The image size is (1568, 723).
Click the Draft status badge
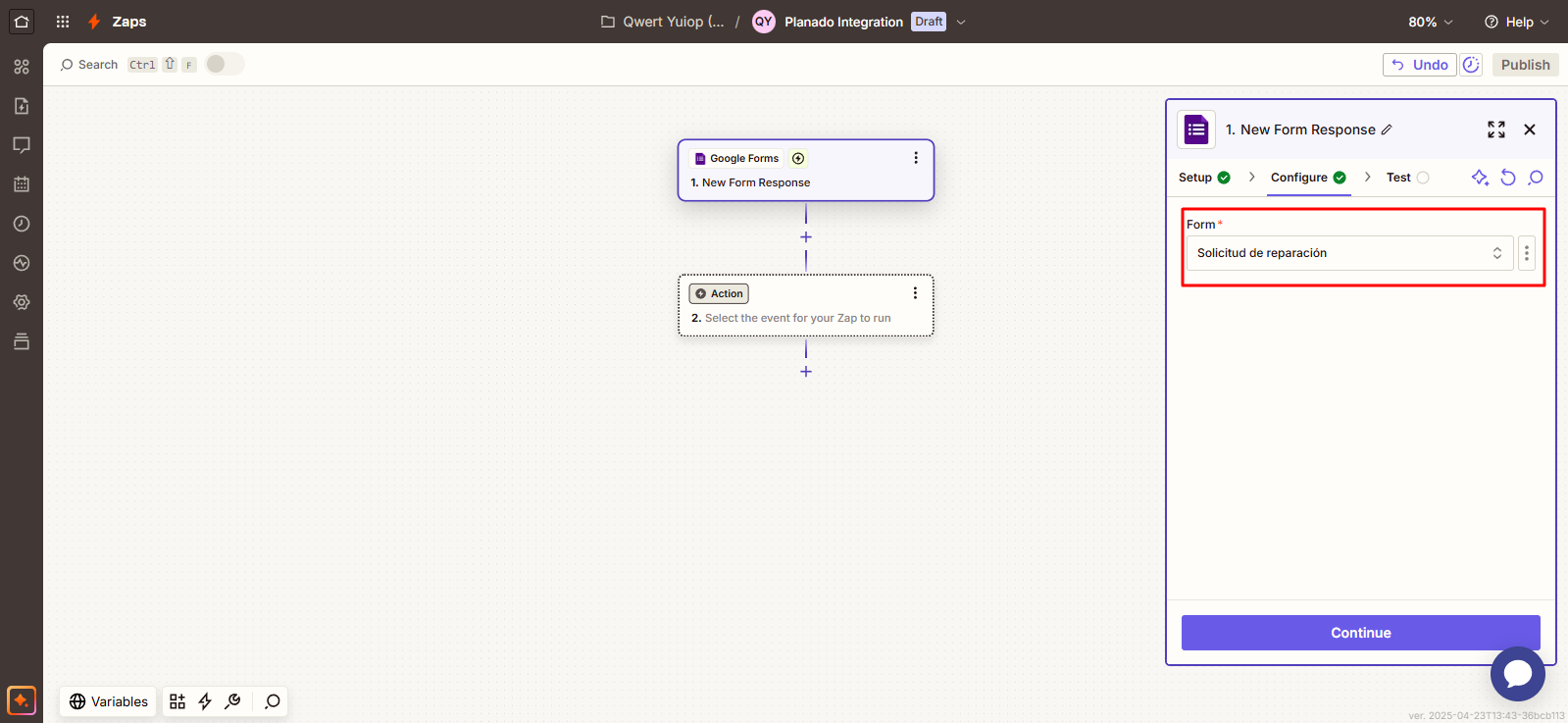tap(929, 22)
